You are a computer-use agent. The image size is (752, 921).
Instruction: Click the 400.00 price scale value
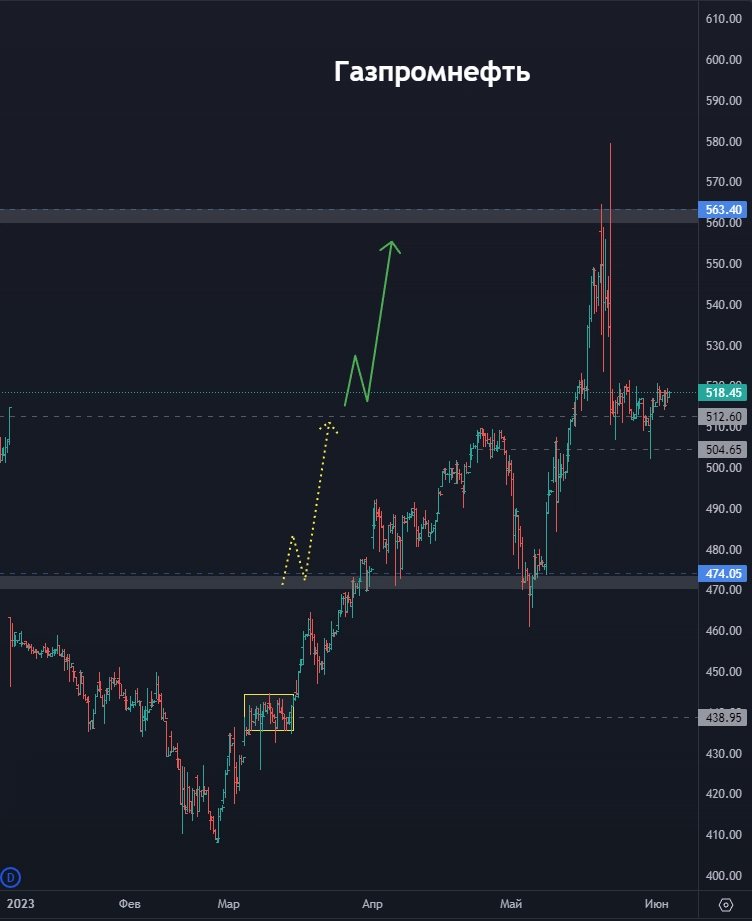click(724, 876)
